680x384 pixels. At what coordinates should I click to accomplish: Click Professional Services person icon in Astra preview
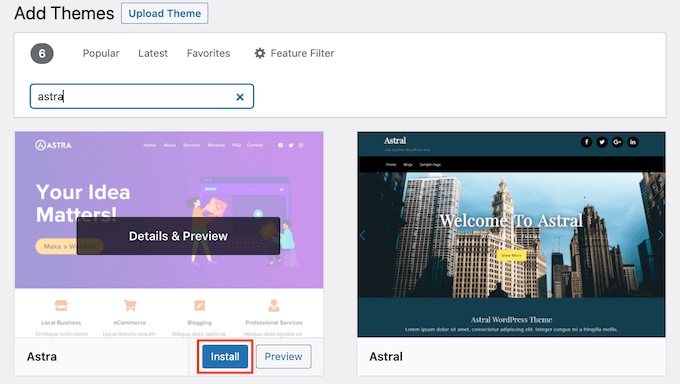(274, 305)
